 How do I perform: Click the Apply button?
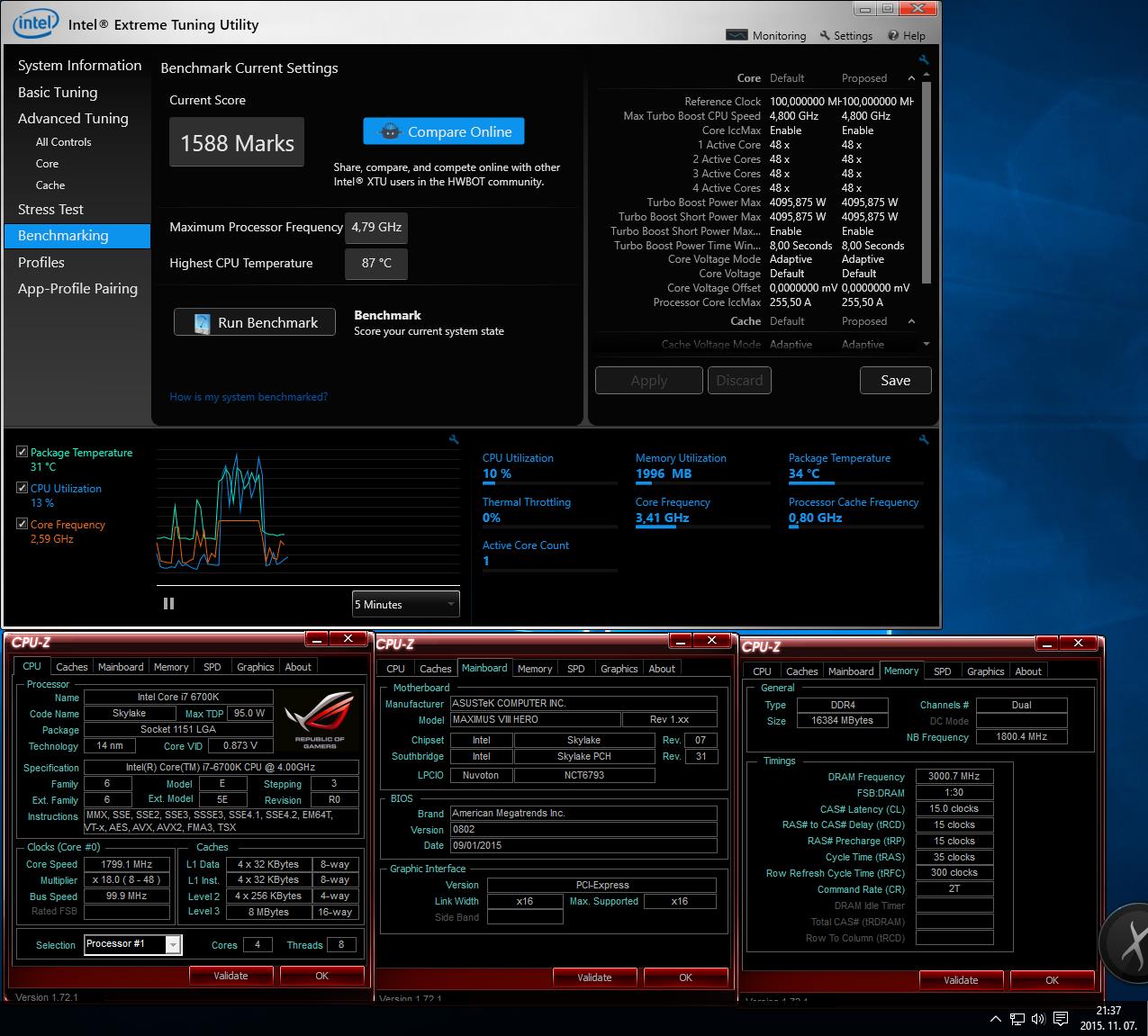[649, 380]
